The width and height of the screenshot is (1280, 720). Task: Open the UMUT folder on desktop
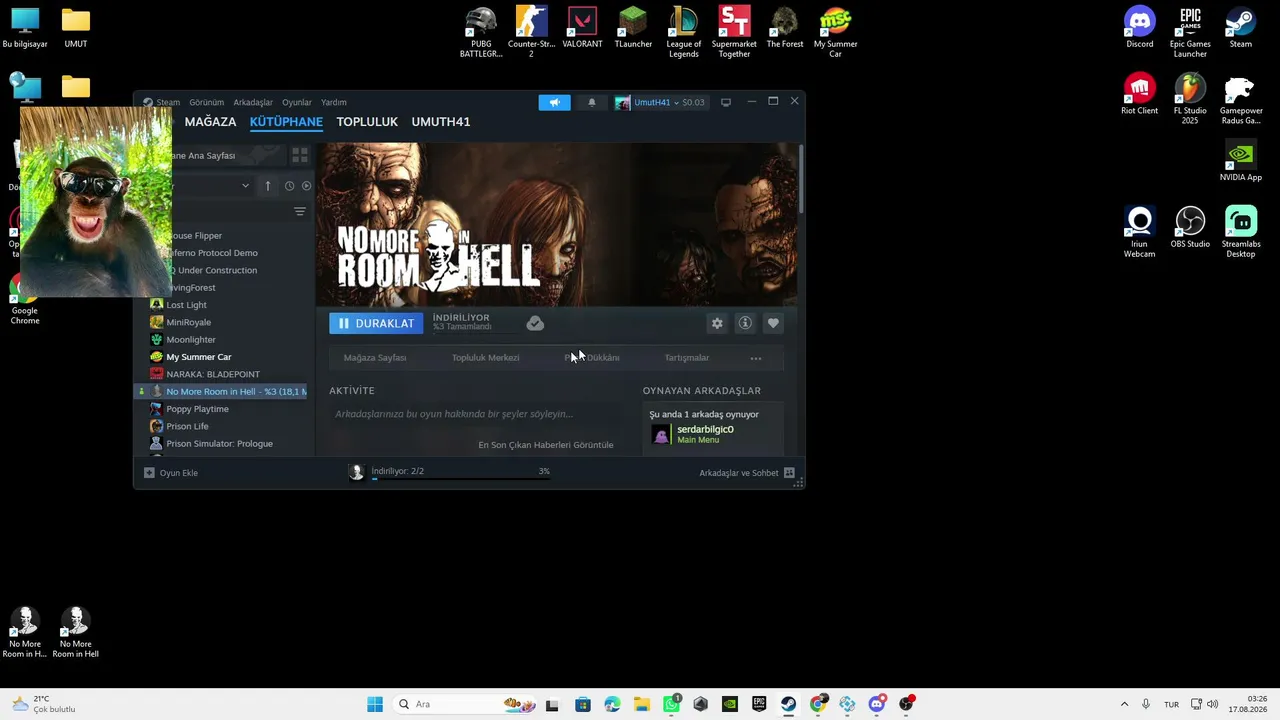pyautogui.click(x=76, y=27)
